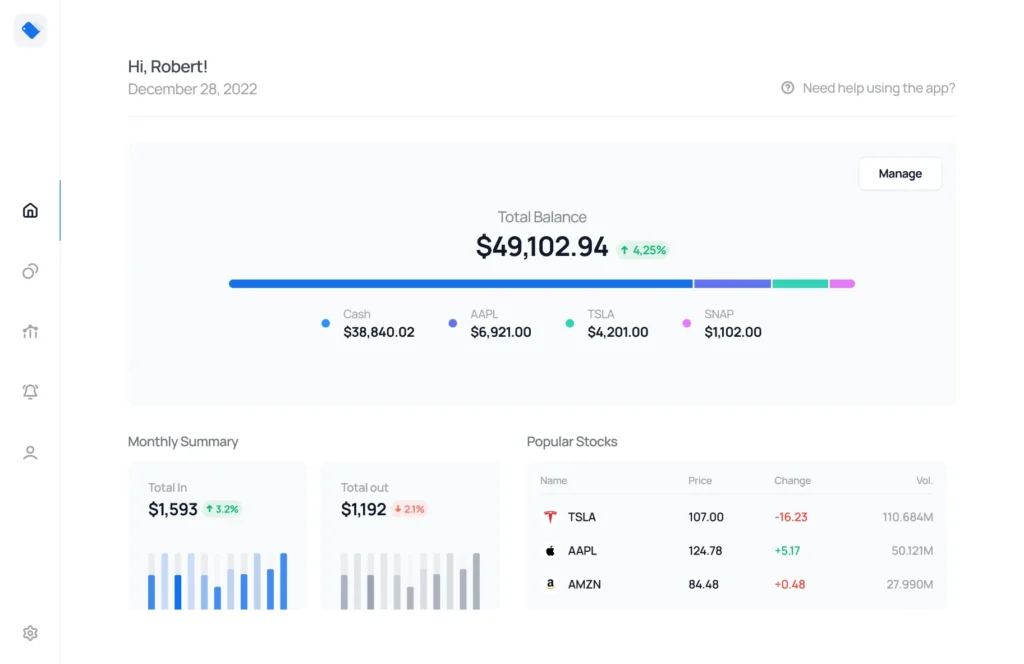Click the 4,25% balance change badge
1024x664 pixels.
(642, 250)
